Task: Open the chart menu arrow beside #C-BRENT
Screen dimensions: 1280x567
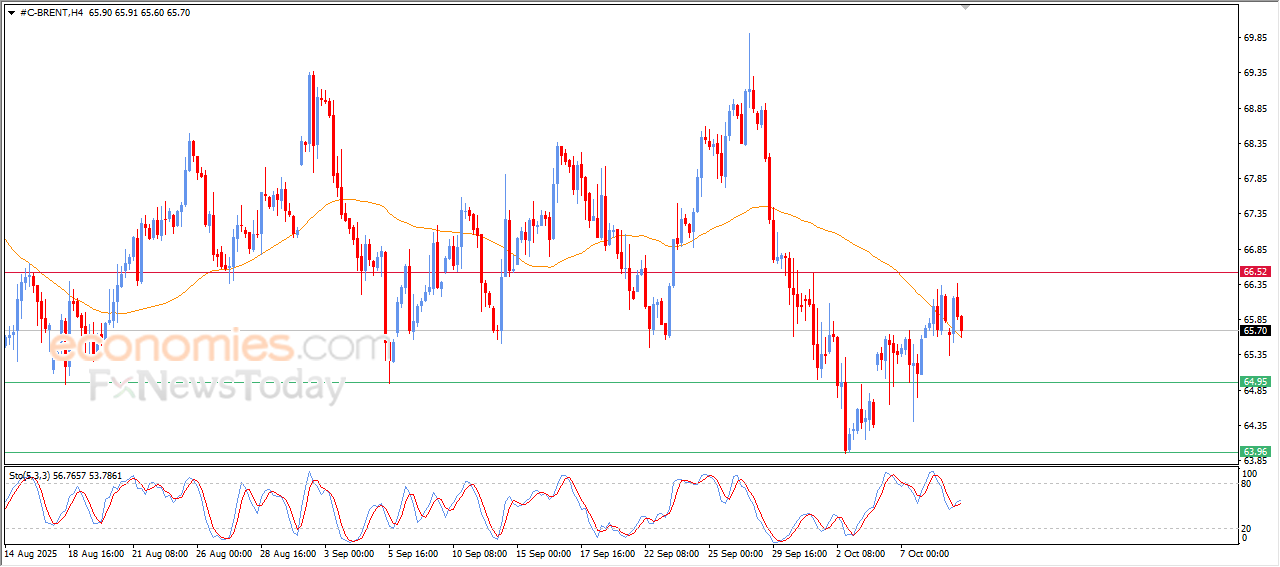Action: pos(11,12)
